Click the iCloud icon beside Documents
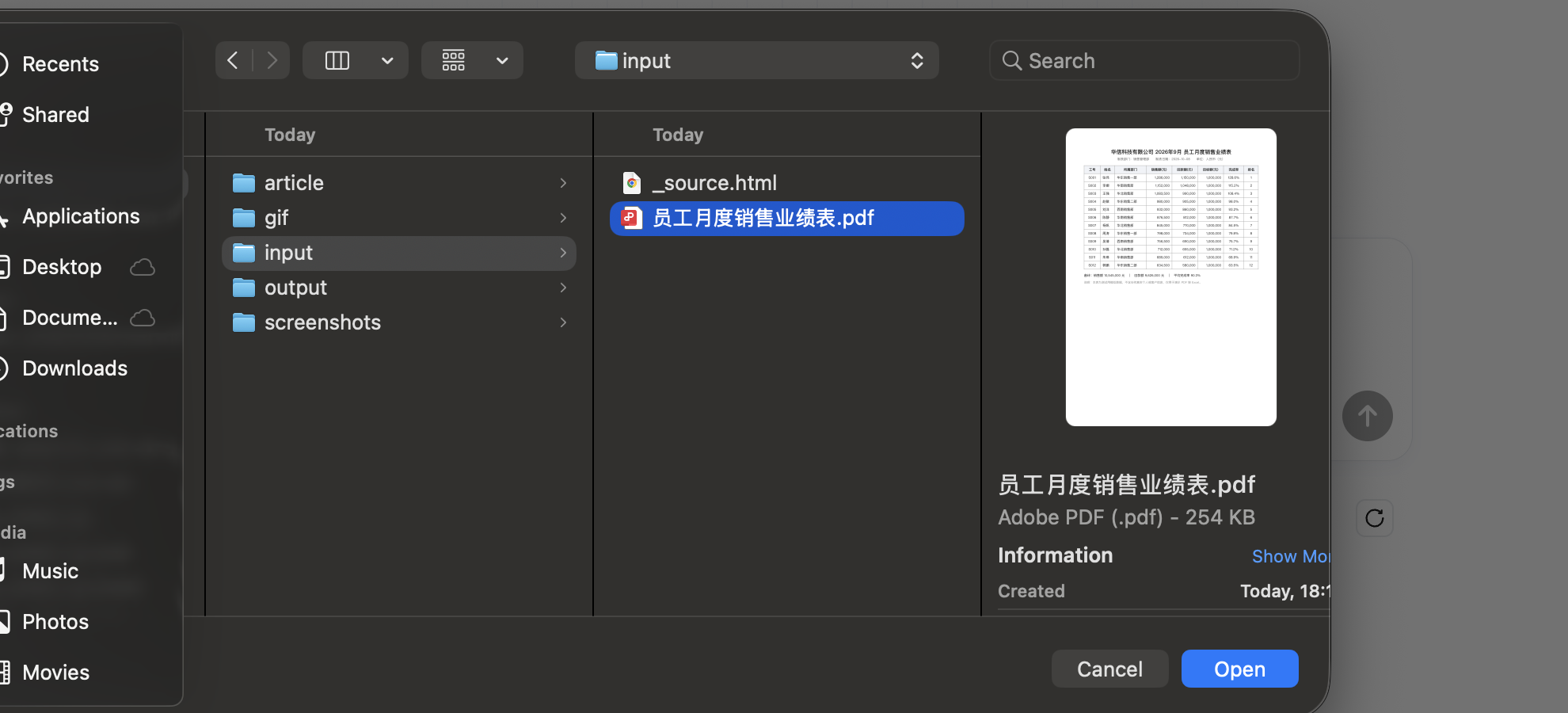Image resolution: width=1568 pixels, height=713 pixels. tap(143, 318)
